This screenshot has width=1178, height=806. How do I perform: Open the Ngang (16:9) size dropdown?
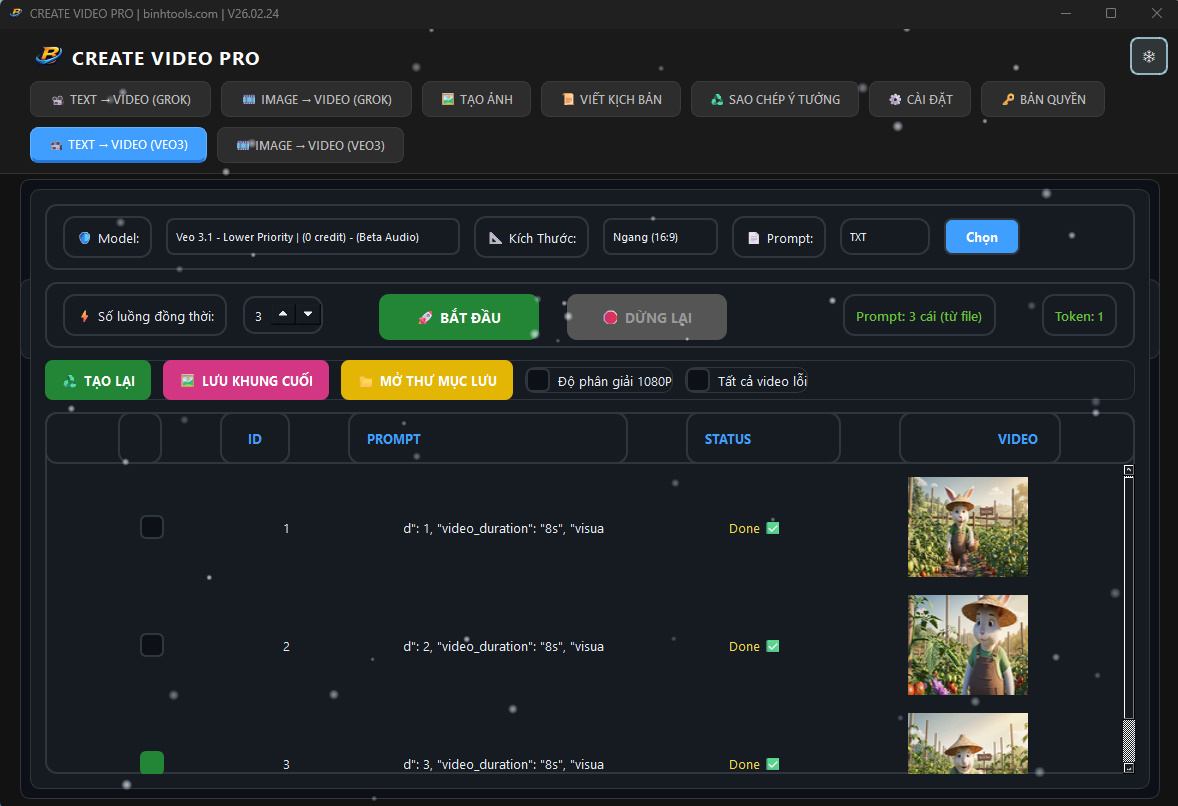(659, 236)
